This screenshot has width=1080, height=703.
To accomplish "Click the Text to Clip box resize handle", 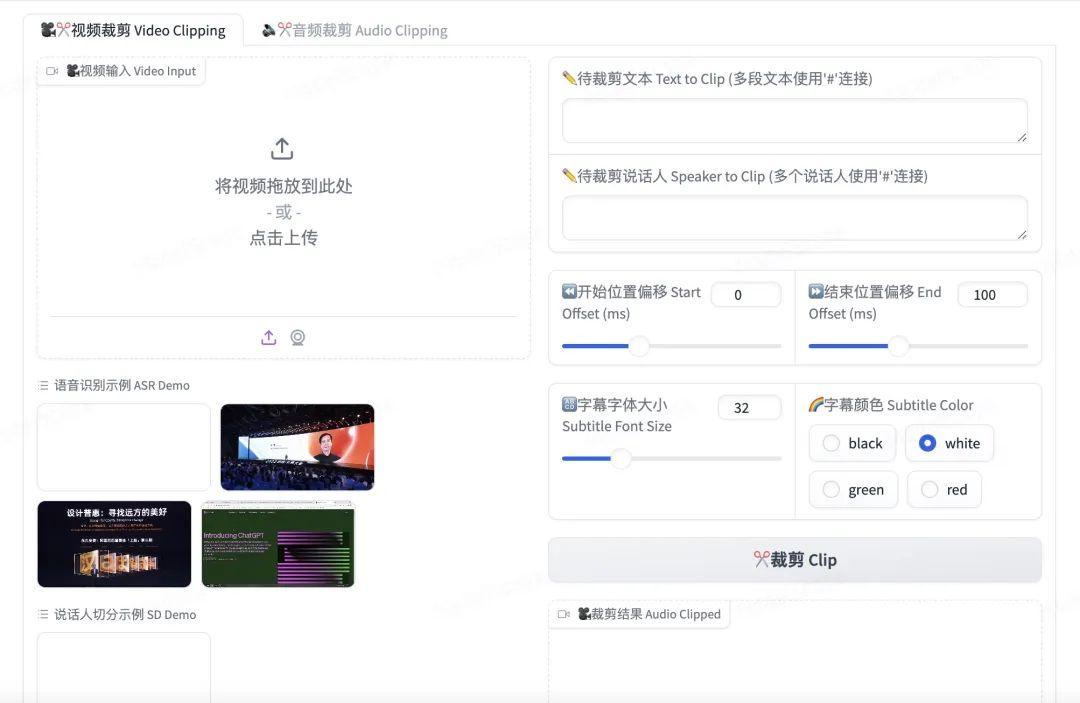I will [x=1021, y=137].
